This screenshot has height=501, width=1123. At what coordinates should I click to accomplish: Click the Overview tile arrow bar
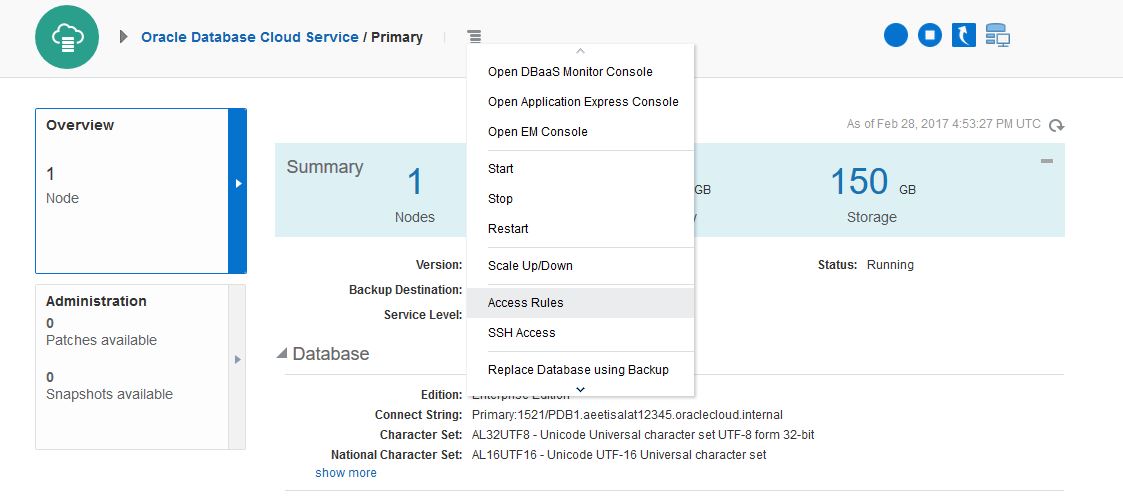point(238,191)
